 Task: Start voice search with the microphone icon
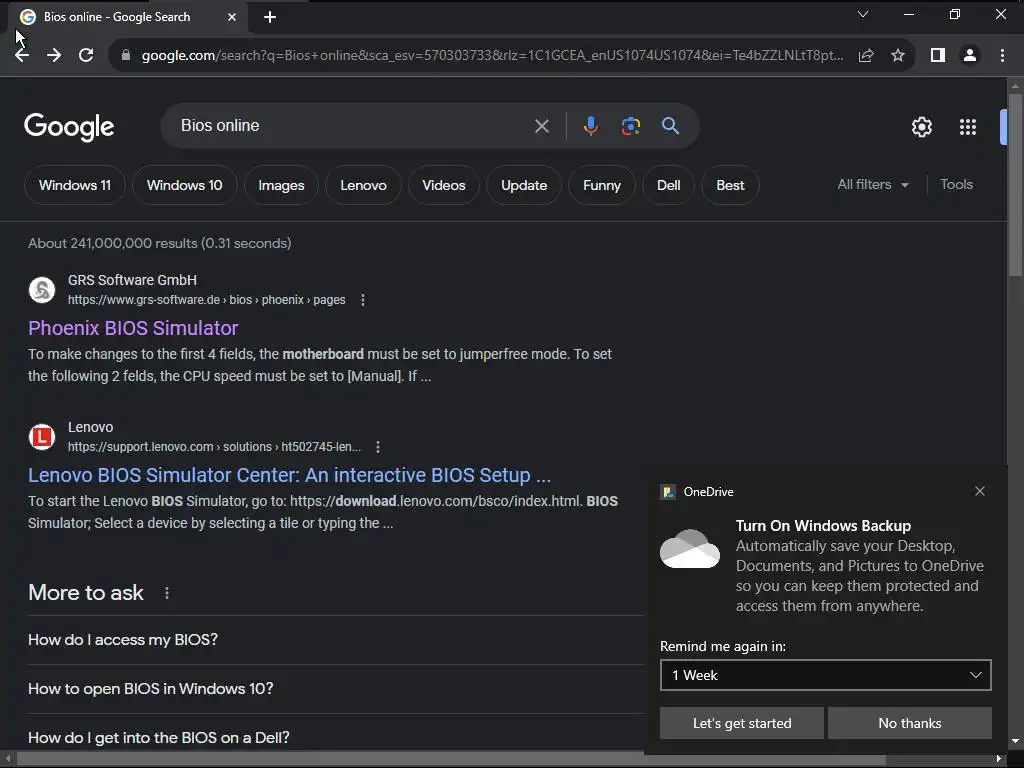[590, 126]
